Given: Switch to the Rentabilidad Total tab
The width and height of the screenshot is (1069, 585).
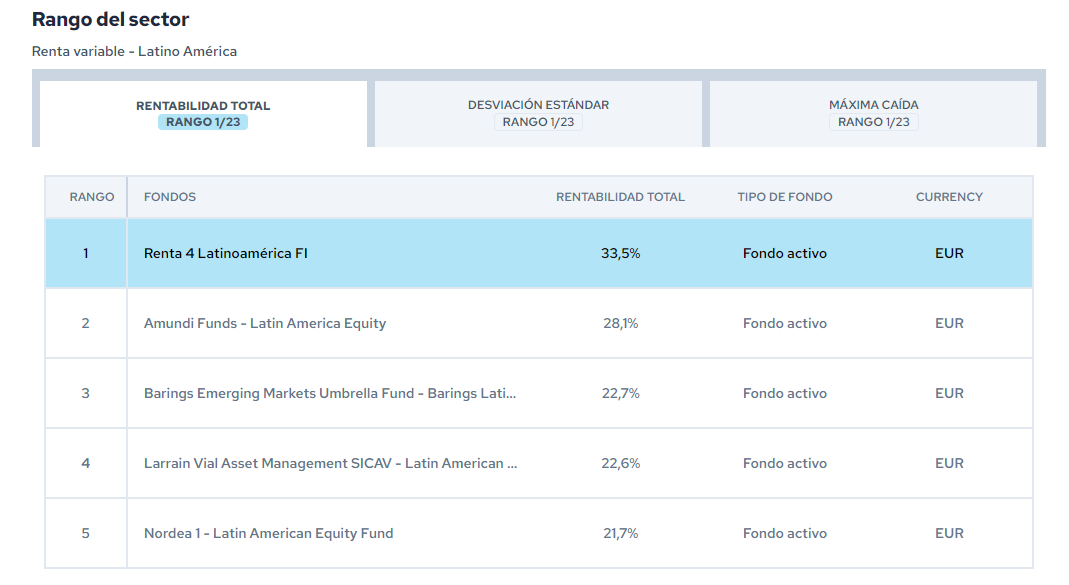Looking at the screenshot, I should coord(203,113).
